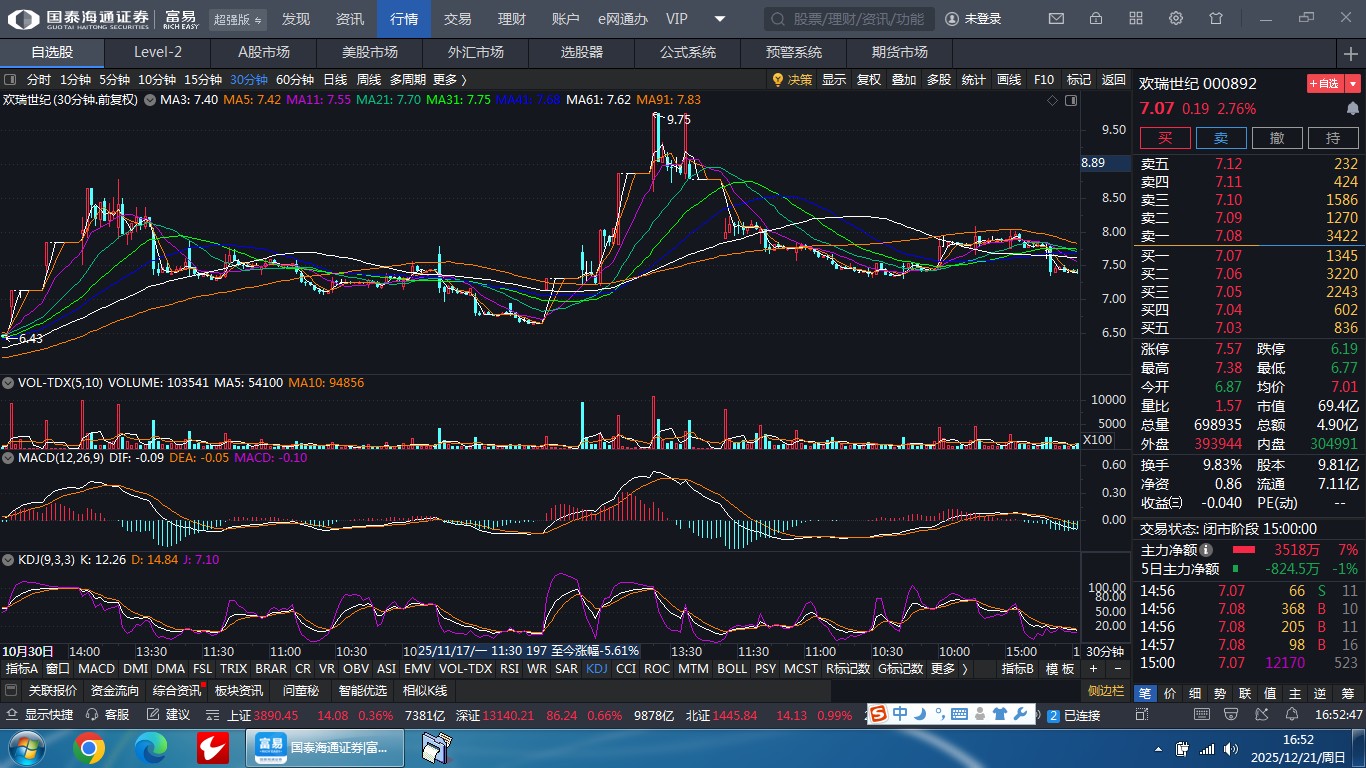Open the skin theme shirt icon
1366x768 pixels.
[1216, 19]
